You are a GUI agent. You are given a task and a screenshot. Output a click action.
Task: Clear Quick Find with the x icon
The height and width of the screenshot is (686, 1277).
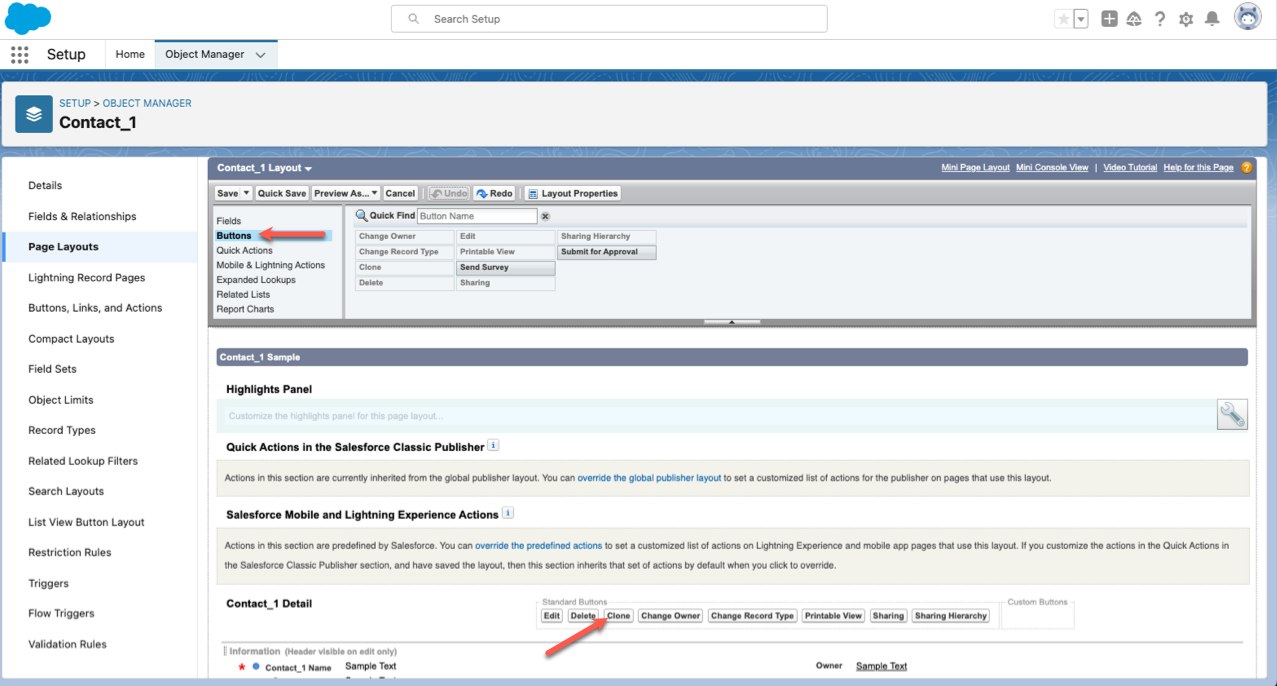point(546,216)
